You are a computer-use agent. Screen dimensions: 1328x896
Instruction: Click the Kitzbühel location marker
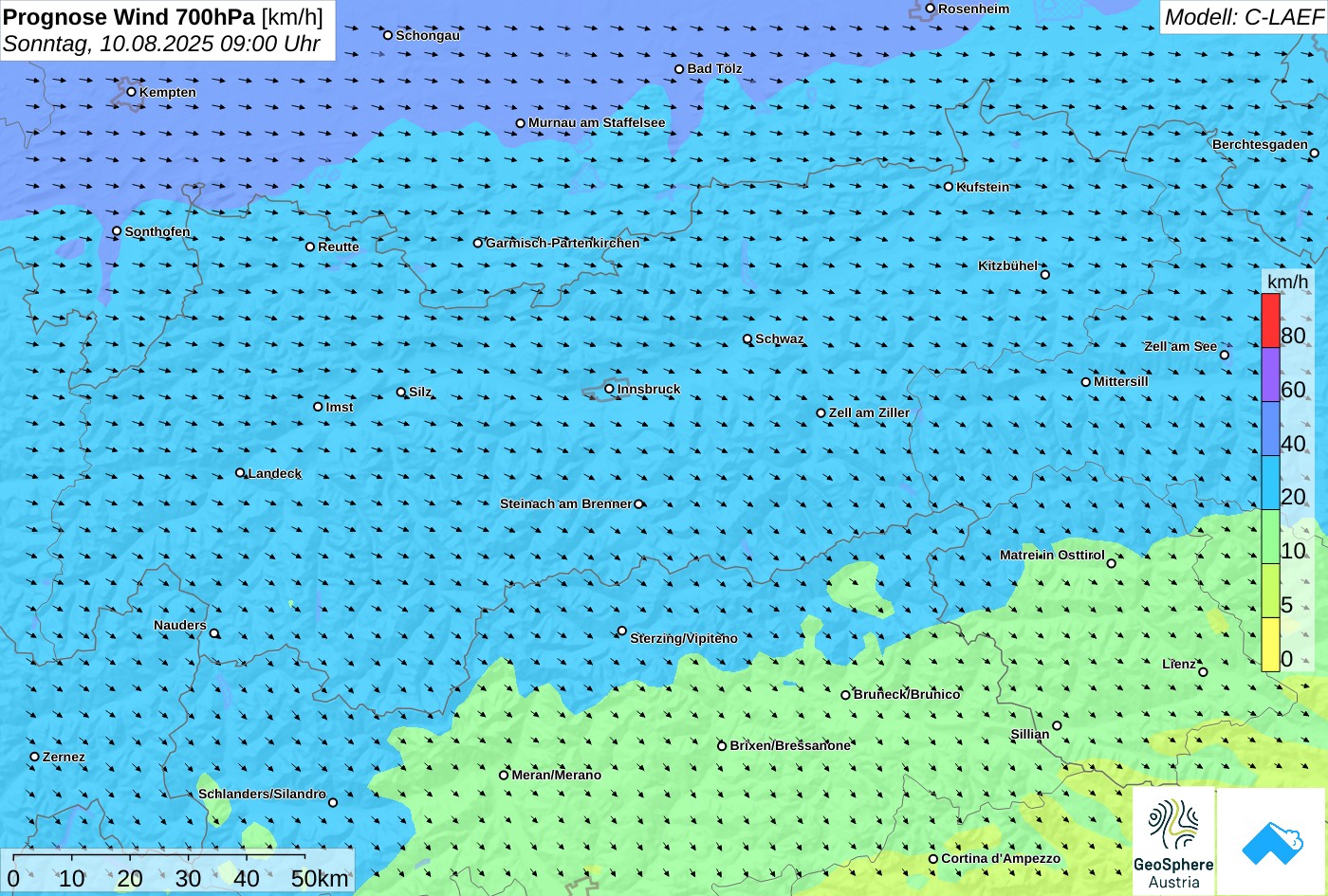pyautogui.click(x=1045, y=275)
